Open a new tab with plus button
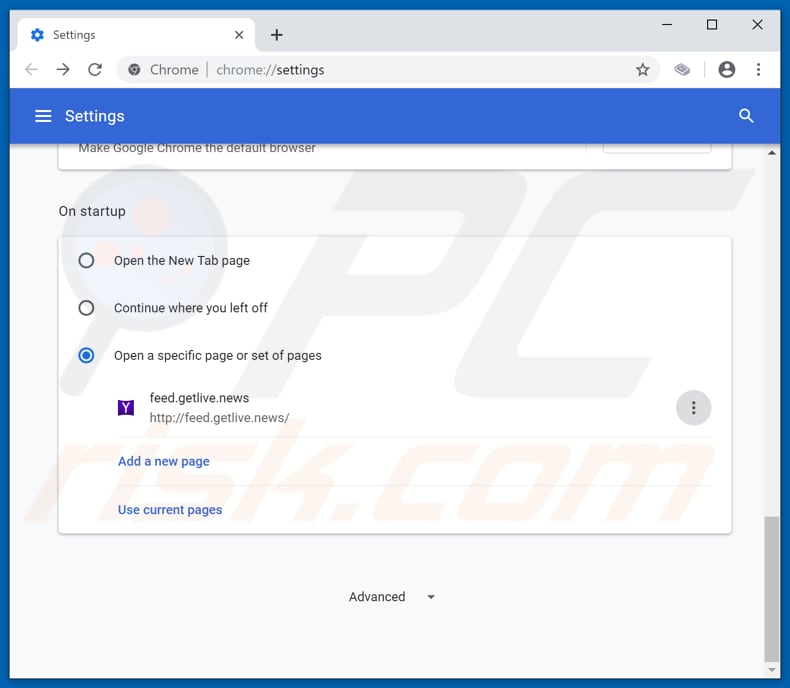This screenshot has height=688, width=790. 277,35
